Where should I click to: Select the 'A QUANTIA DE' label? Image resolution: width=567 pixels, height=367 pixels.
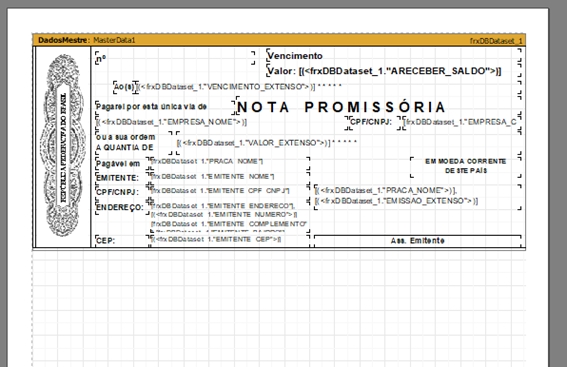coord(125,148)
